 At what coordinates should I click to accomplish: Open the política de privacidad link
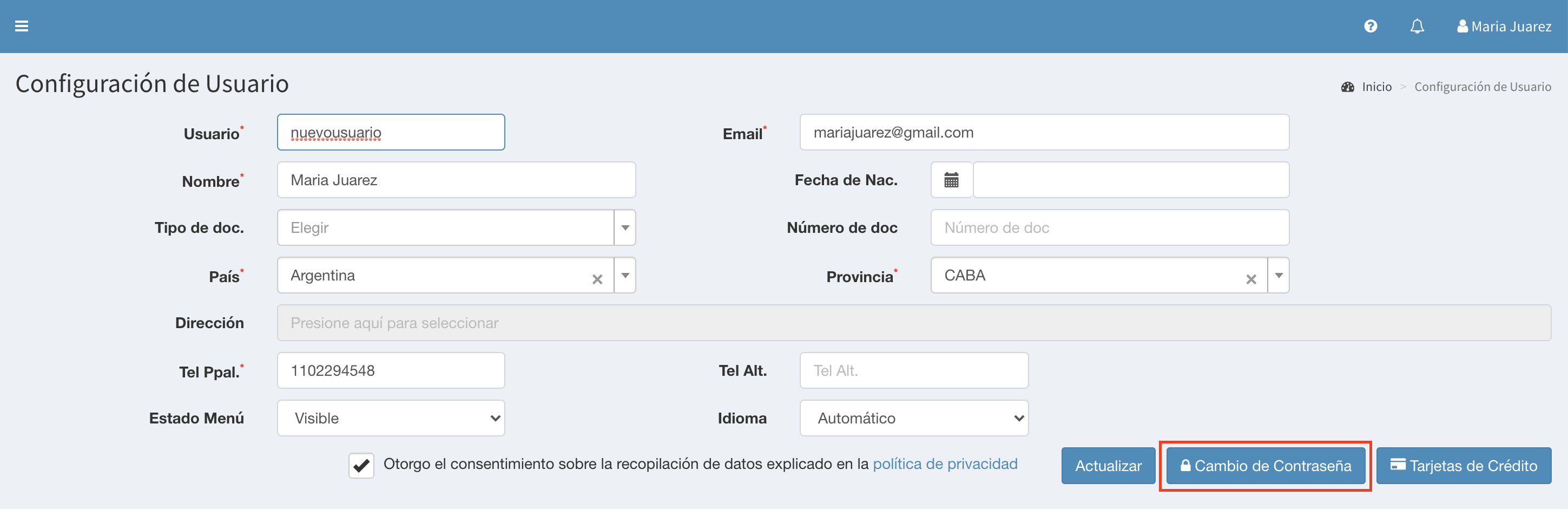[x=945, y=464]
